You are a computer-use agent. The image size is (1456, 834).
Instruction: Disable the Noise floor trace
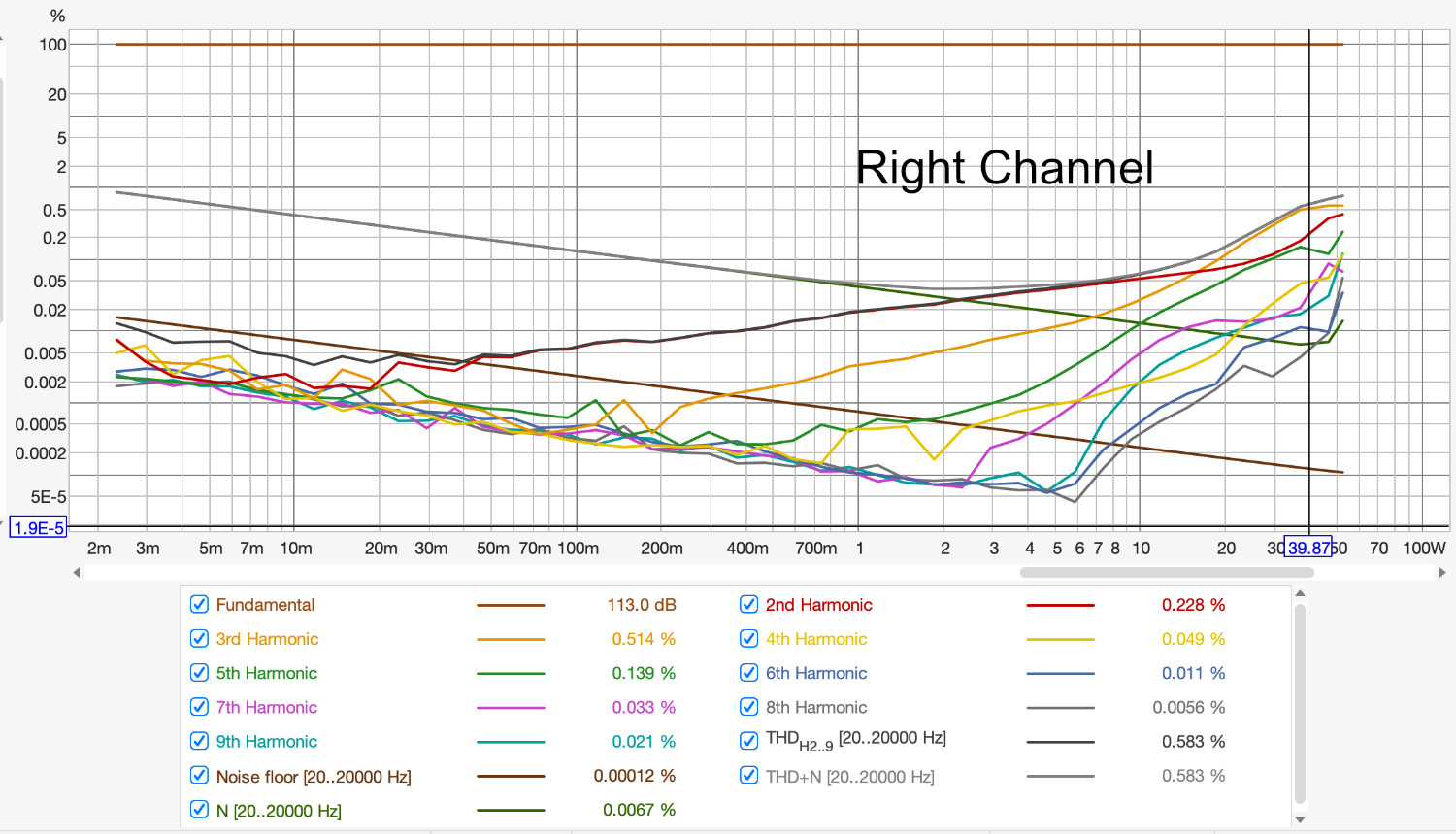pyautogui.click(x=199, y=775)
